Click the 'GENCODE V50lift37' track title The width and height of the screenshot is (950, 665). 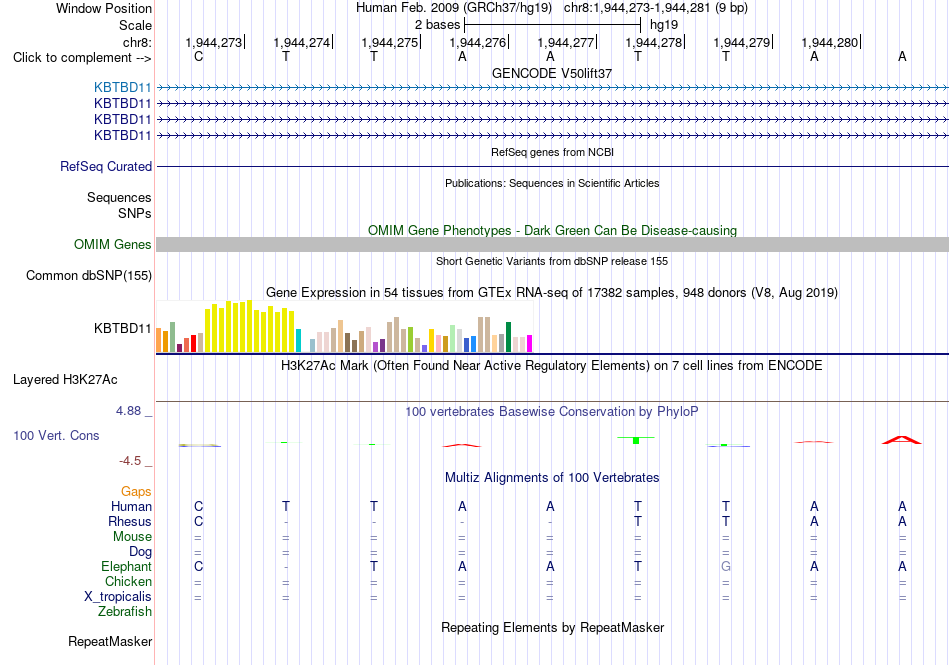tap(552, 73)
